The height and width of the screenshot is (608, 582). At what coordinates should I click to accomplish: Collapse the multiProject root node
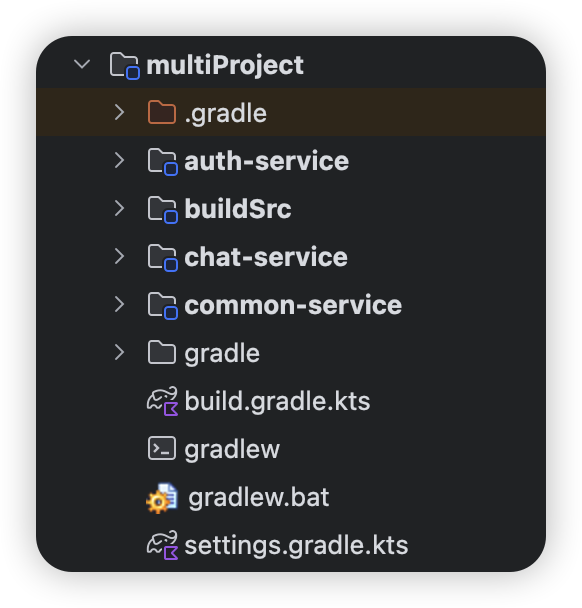82,64
